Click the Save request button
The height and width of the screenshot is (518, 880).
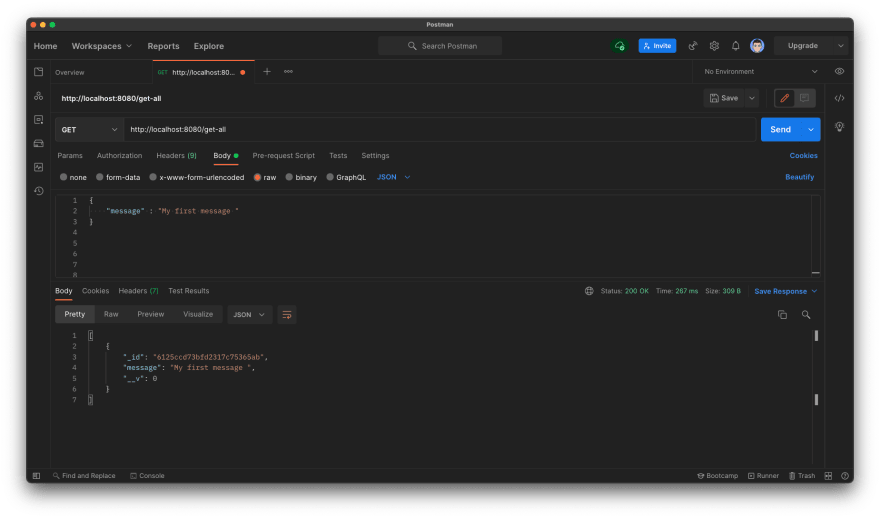pyautogui.click(x=724, y=98)
